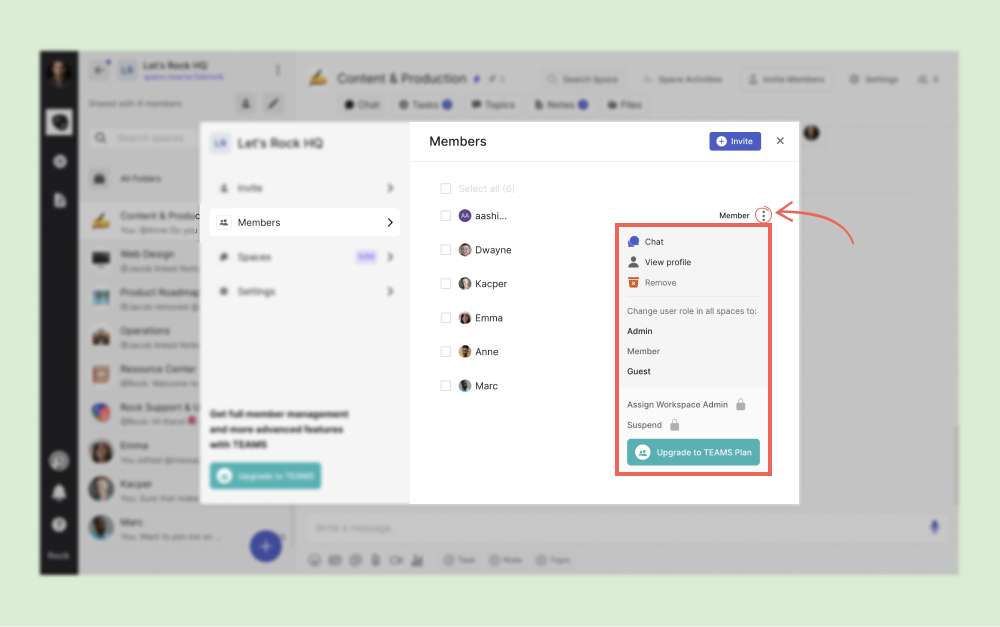Tick the checkbox next to Kacper
Viewport: 1000px width, 627px height.
click(446, 283)
